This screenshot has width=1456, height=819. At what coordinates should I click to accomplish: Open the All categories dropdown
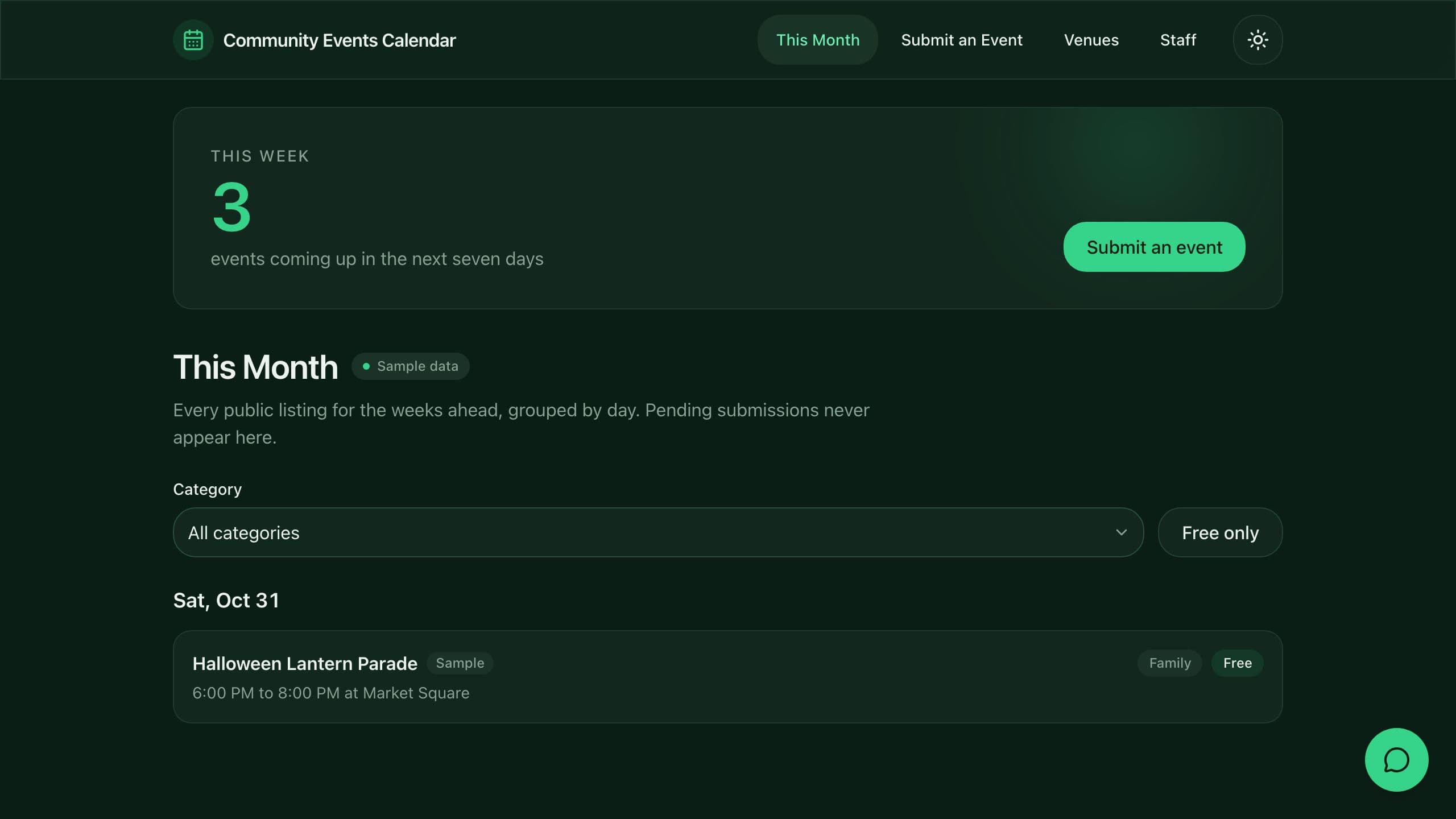coord(658,532)
